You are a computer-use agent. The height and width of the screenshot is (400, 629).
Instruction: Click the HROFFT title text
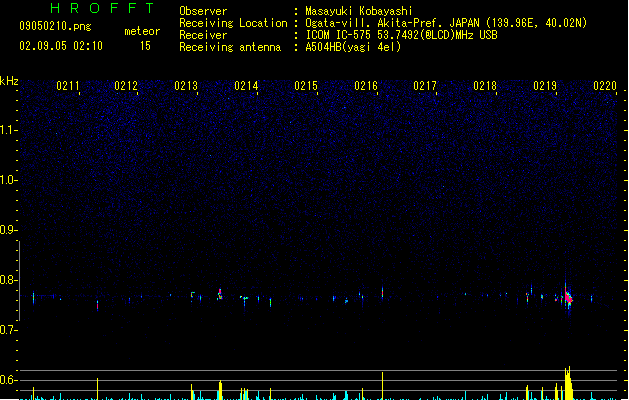[x=103, y=8]
